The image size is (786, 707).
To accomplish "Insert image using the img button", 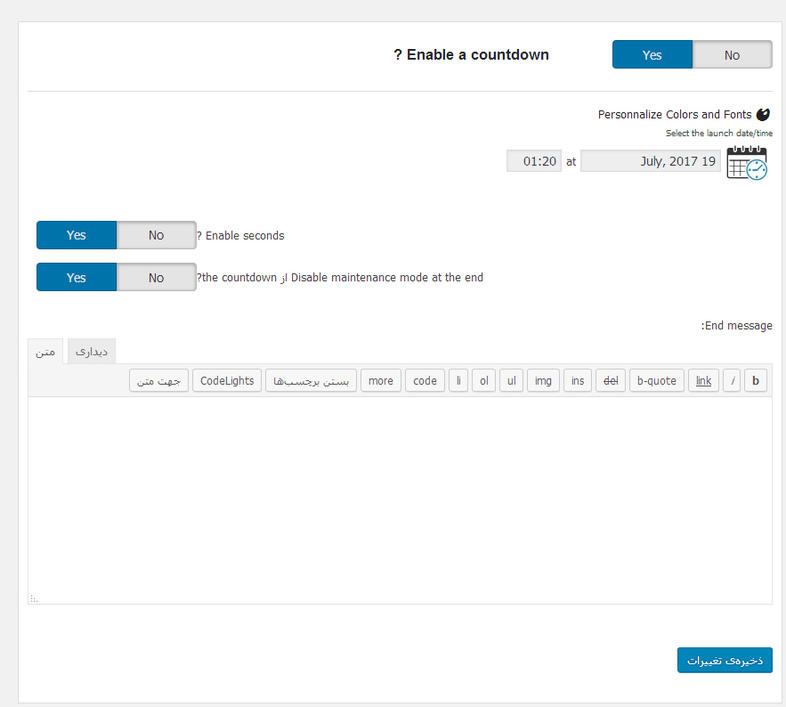I will [x=543, y=381].
